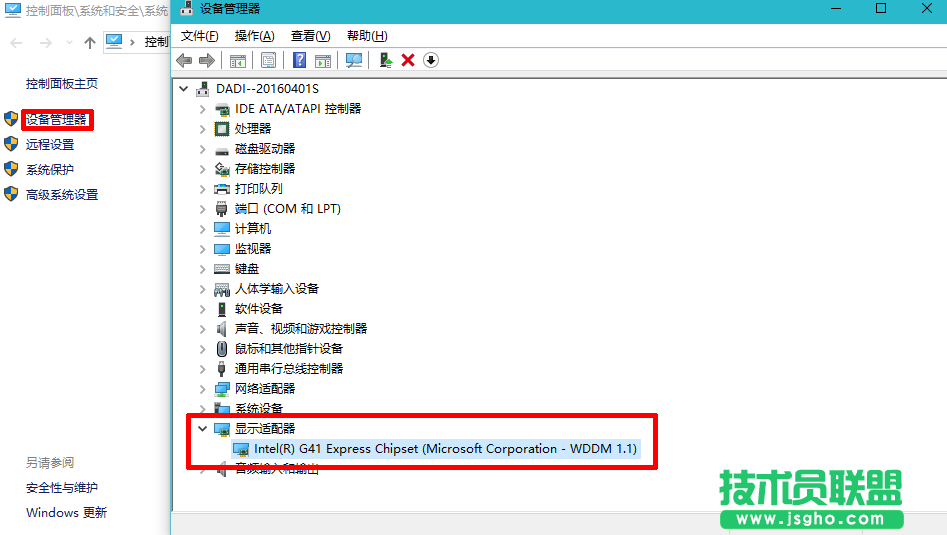This screenshot has width=947, height=535.
Task: Expand the 打印队列 node
Action: point(202,189)
